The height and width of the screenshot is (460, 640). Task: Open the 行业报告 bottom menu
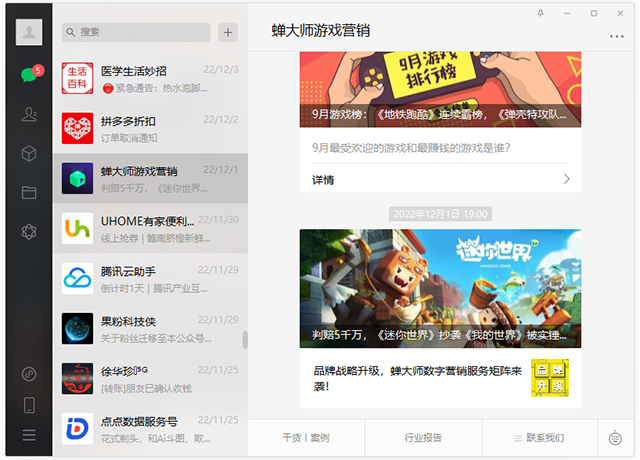[x=423, y=438]
